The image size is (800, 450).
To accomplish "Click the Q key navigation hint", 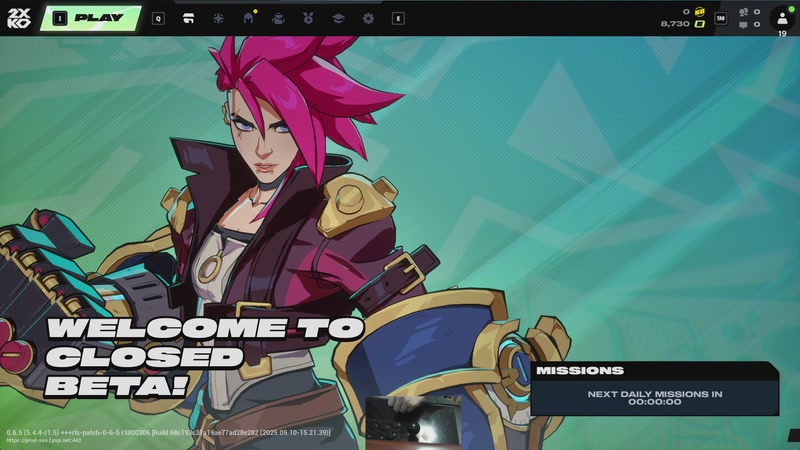I will tap(158, 18).
